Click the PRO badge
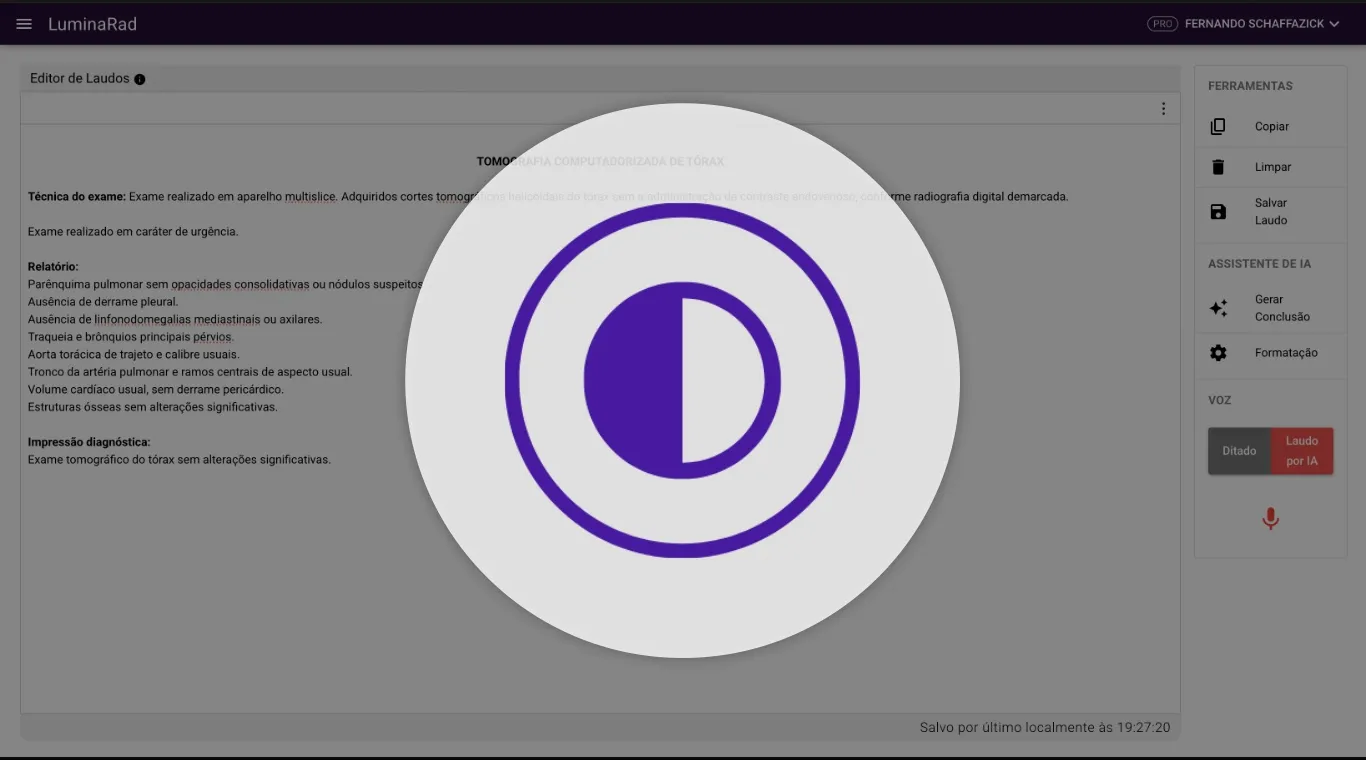Screen dimensions: 1366x760 coord(1162,24)
